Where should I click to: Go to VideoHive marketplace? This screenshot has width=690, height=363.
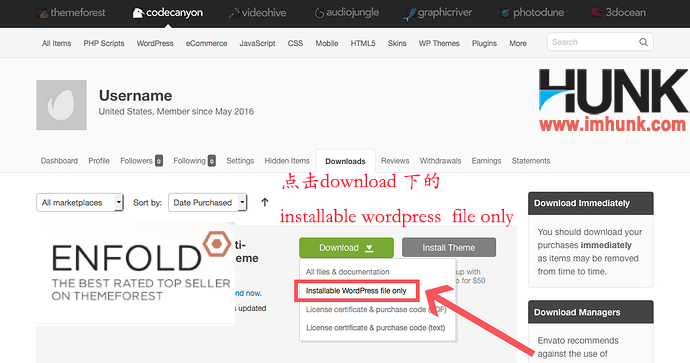click(x=257, y=13)
